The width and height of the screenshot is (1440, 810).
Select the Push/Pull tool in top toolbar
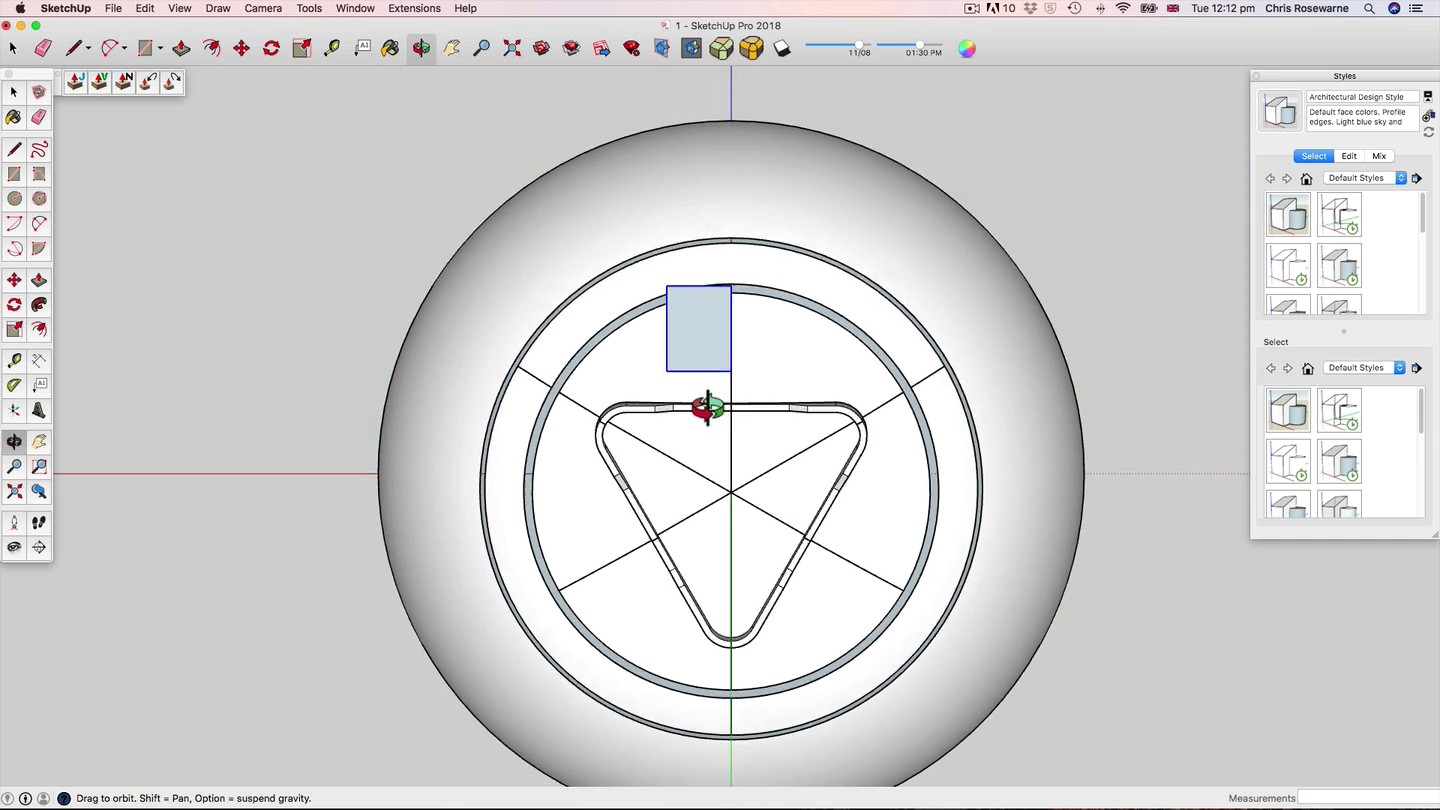pyautogui.click(x=181, y=48)
